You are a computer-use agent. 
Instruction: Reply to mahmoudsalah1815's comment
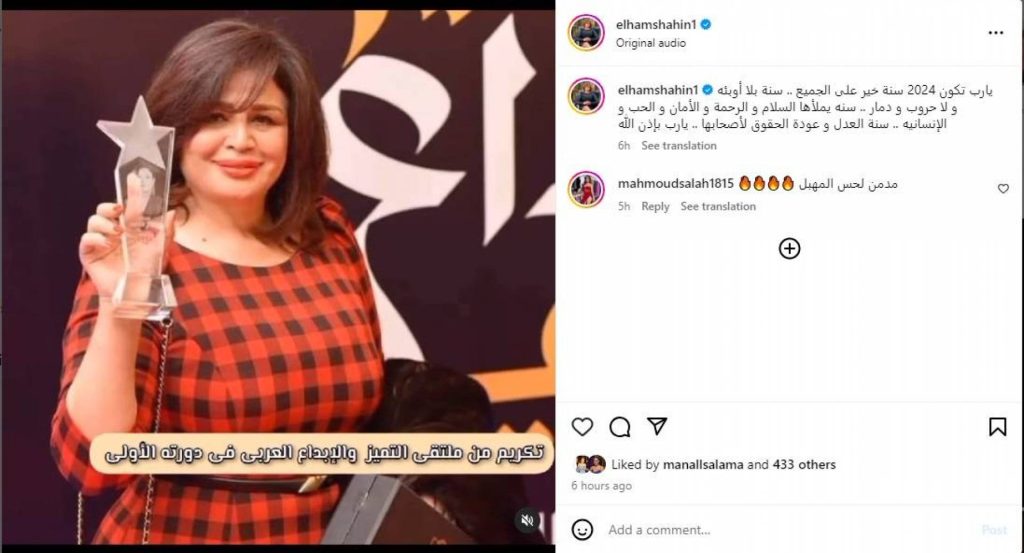(655, 206)
